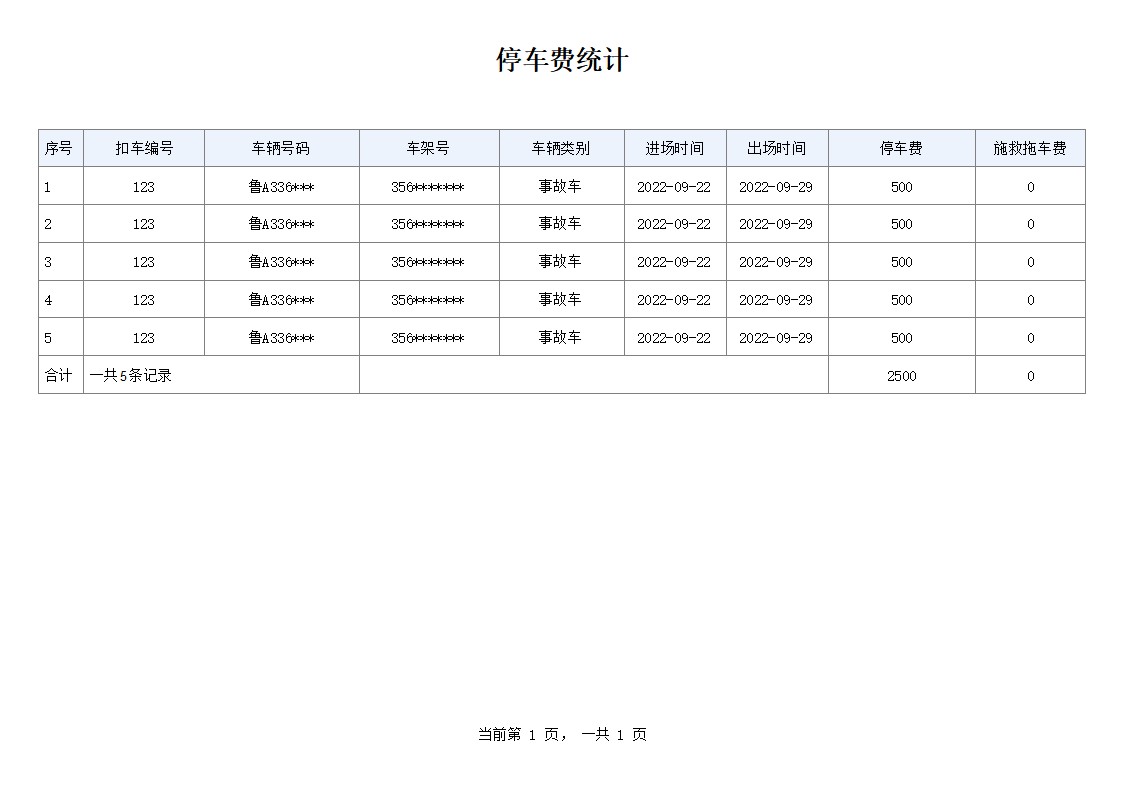Click tow fee 0 in row 3
Viewport: 1123px width, 794px height.
coord(1031,263)
